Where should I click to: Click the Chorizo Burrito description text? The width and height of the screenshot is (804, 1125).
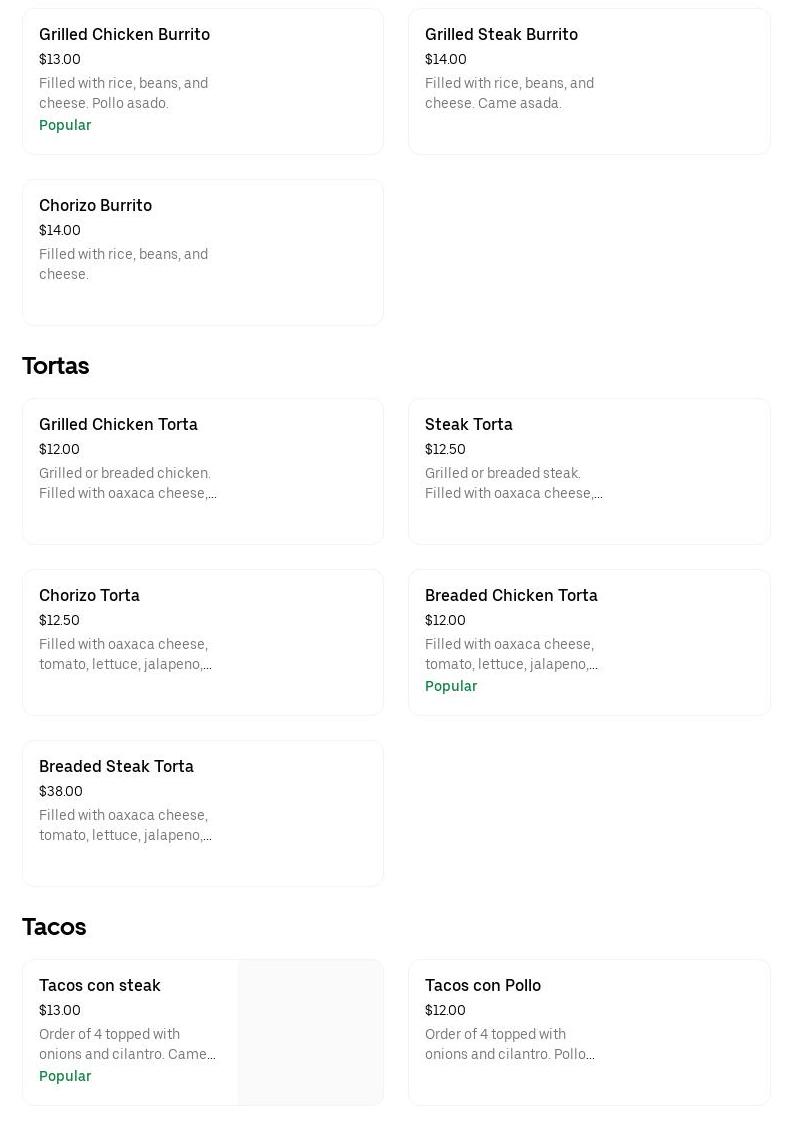123,264
